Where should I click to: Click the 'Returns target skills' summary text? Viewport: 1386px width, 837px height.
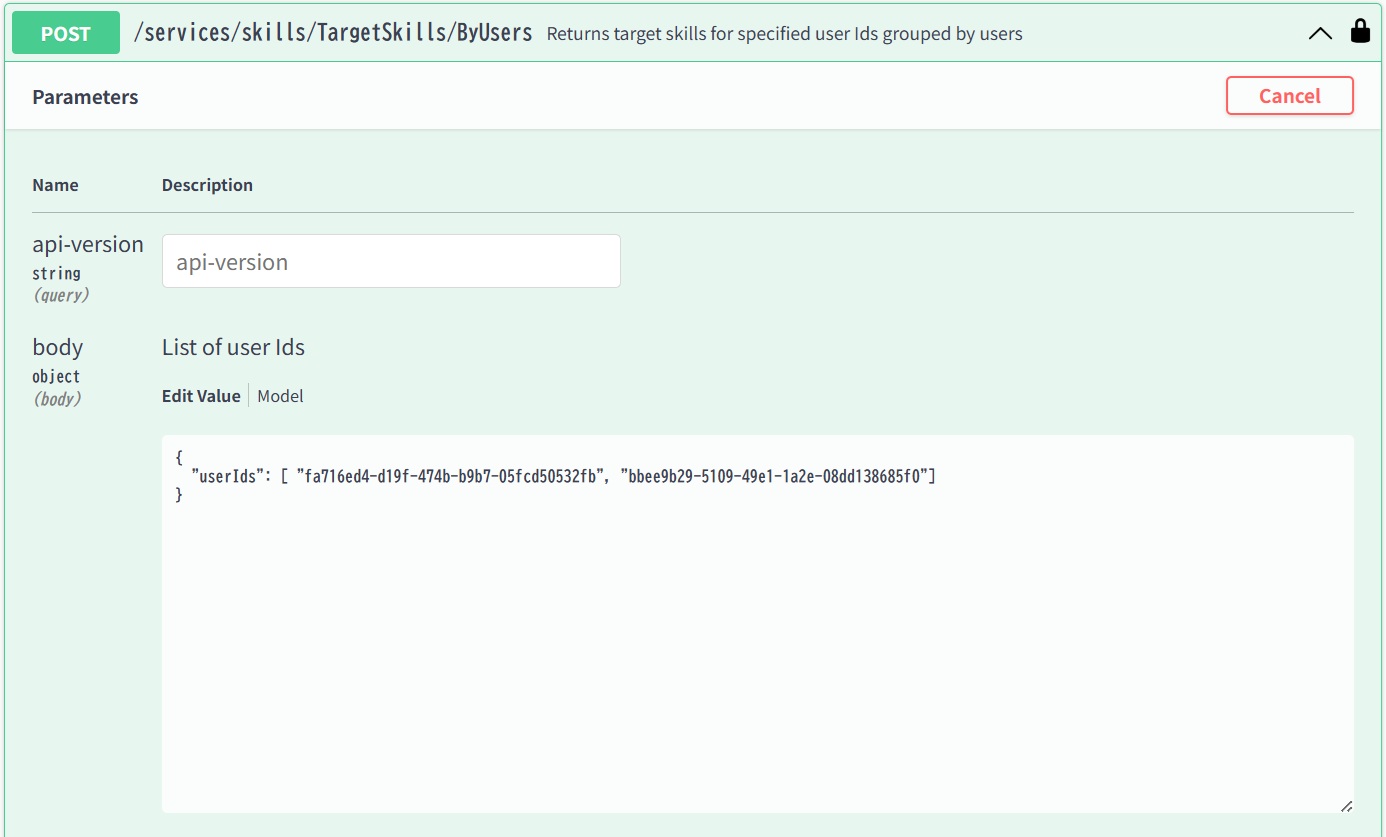(x=785, y=34)
